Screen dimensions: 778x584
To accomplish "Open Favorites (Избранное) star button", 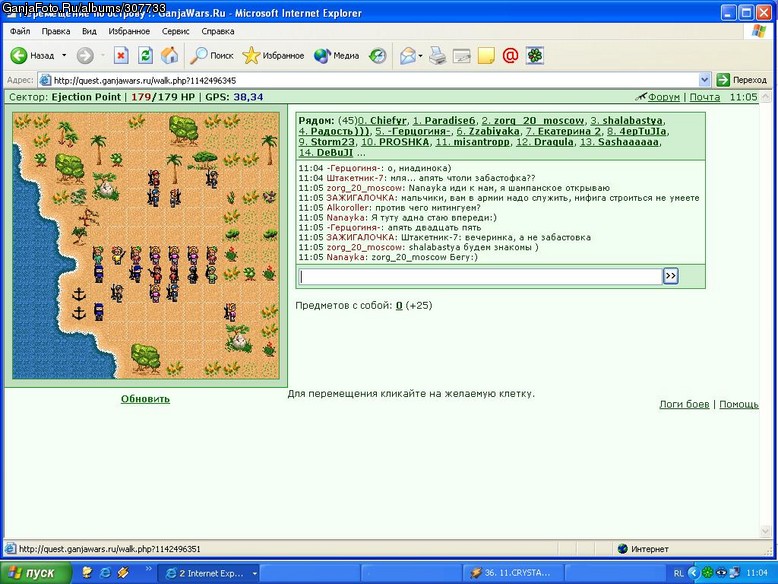I will click(x=273, y=56).
